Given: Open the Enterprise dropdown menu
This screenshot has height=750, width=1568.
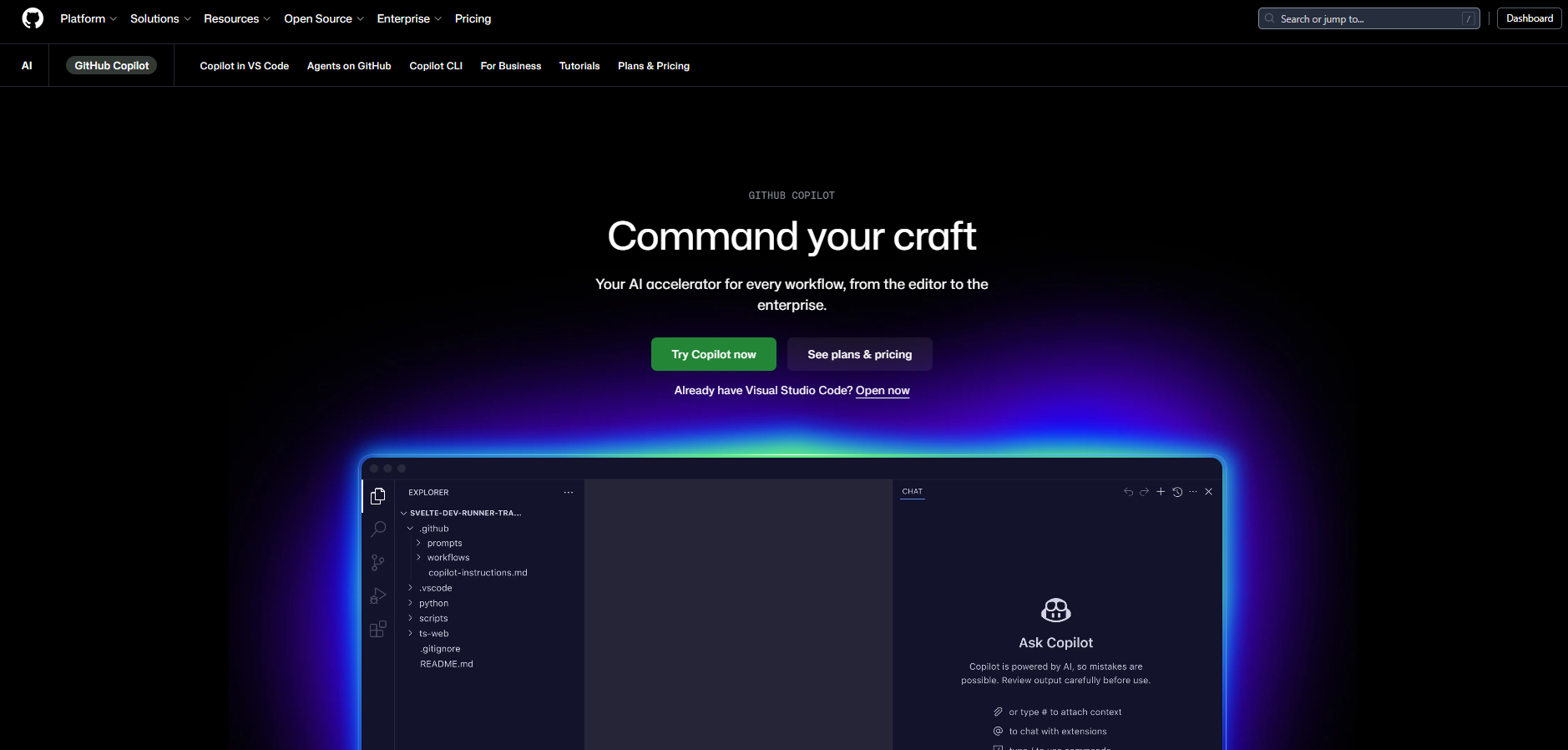Looking at the screenshot, I should pos(409,18).
